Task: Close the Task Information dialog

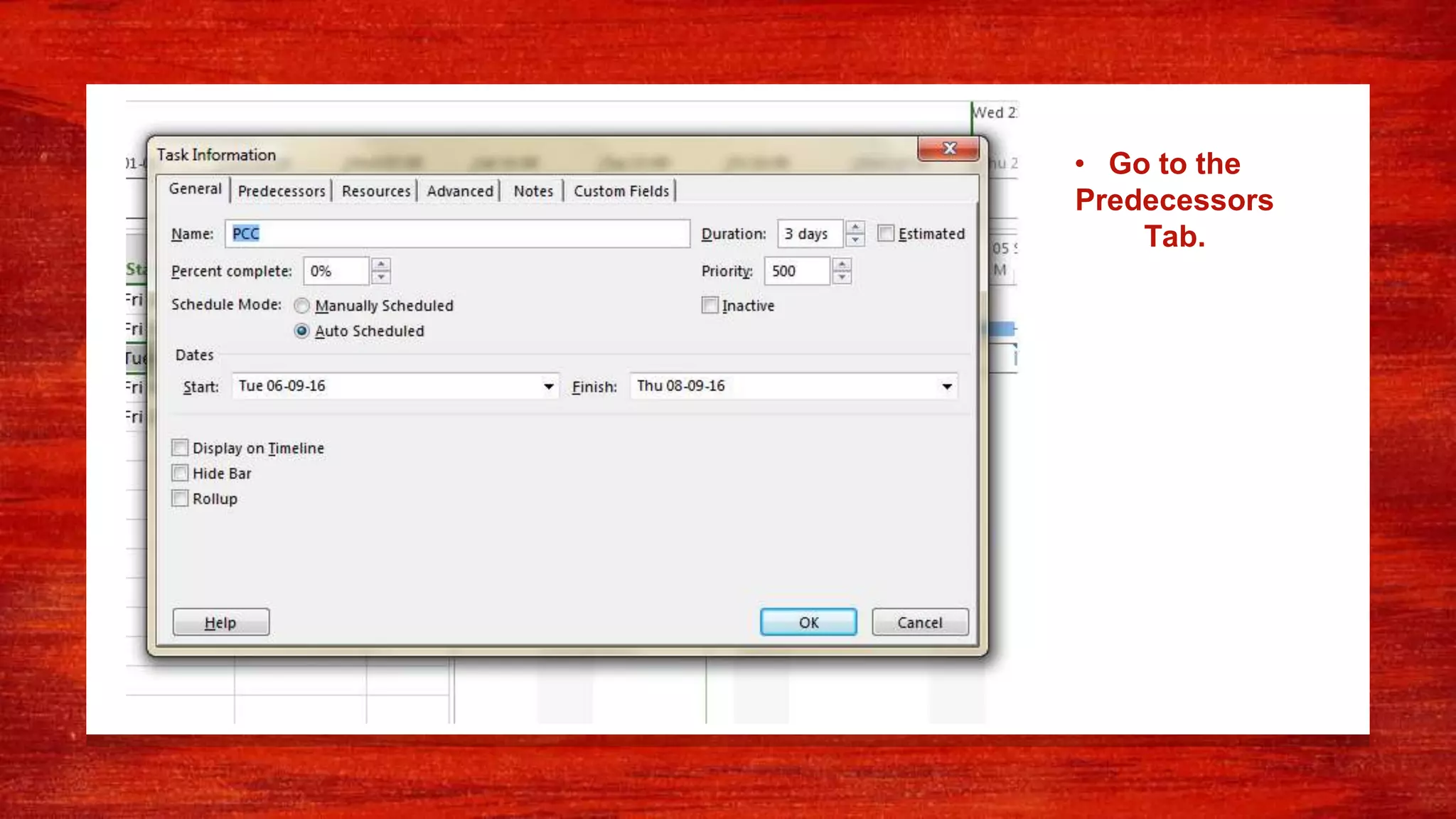Action: [949, 149]
